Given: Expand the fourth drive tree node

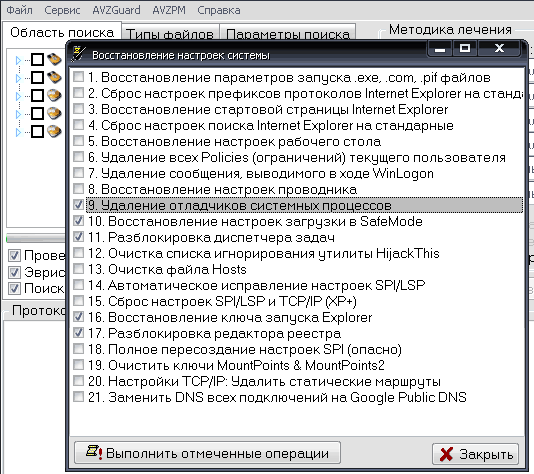Looking at the screenshot, I should click(18, 114).
